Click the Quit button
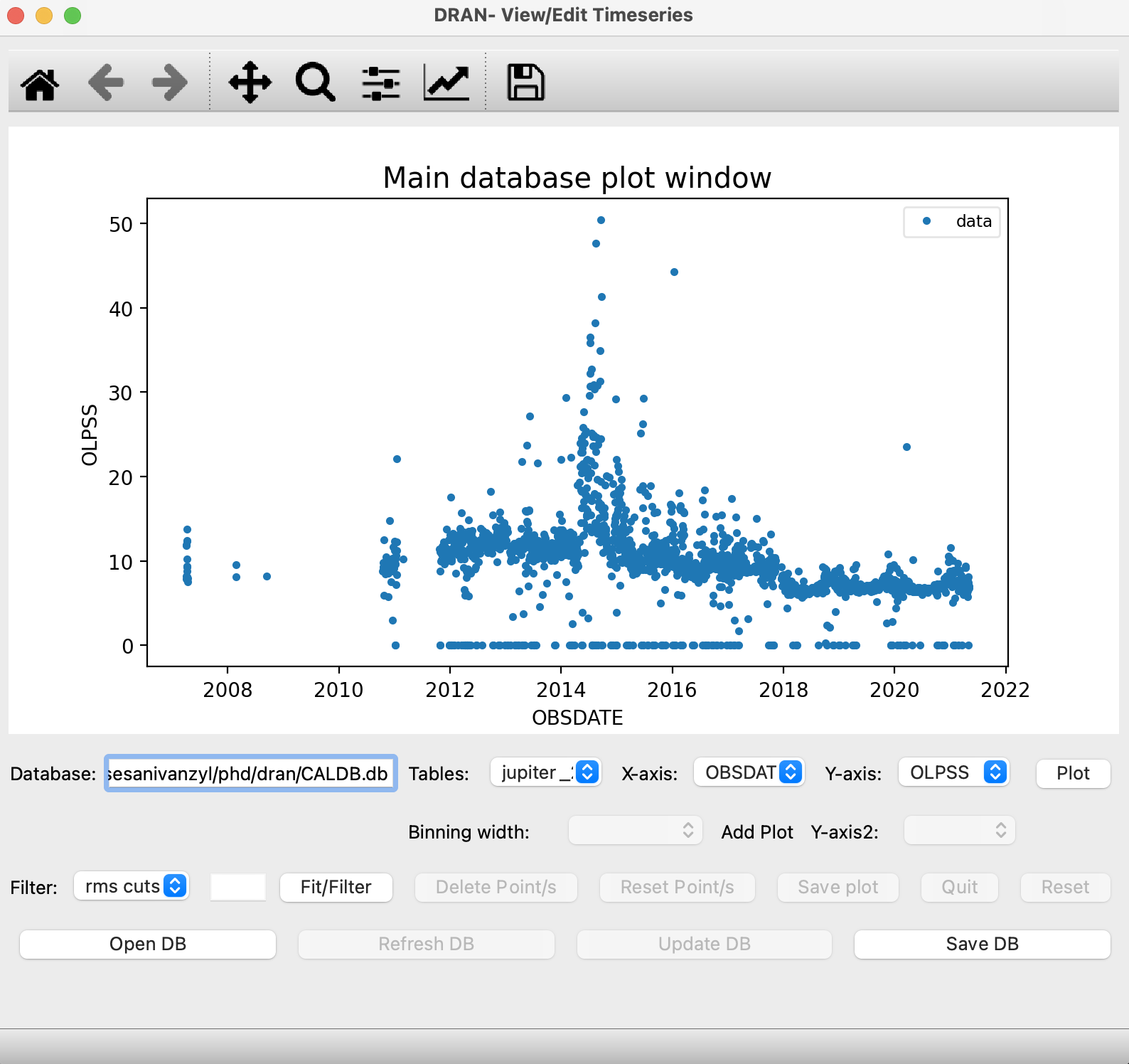 [x=960, y=887]
